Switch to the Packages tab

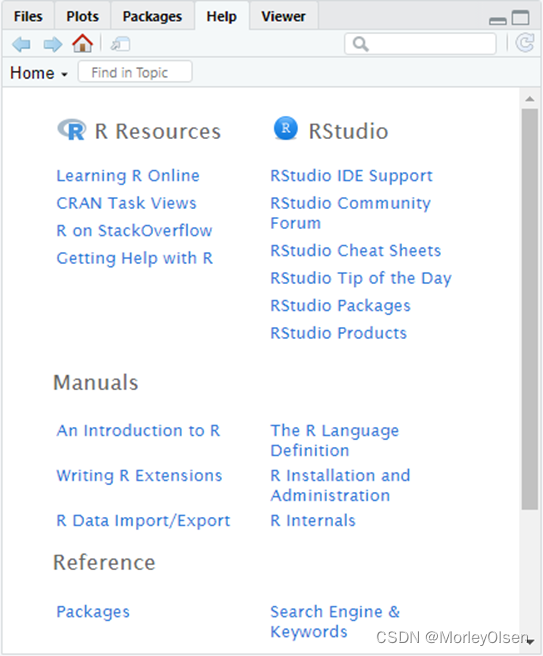coord(152,16)
